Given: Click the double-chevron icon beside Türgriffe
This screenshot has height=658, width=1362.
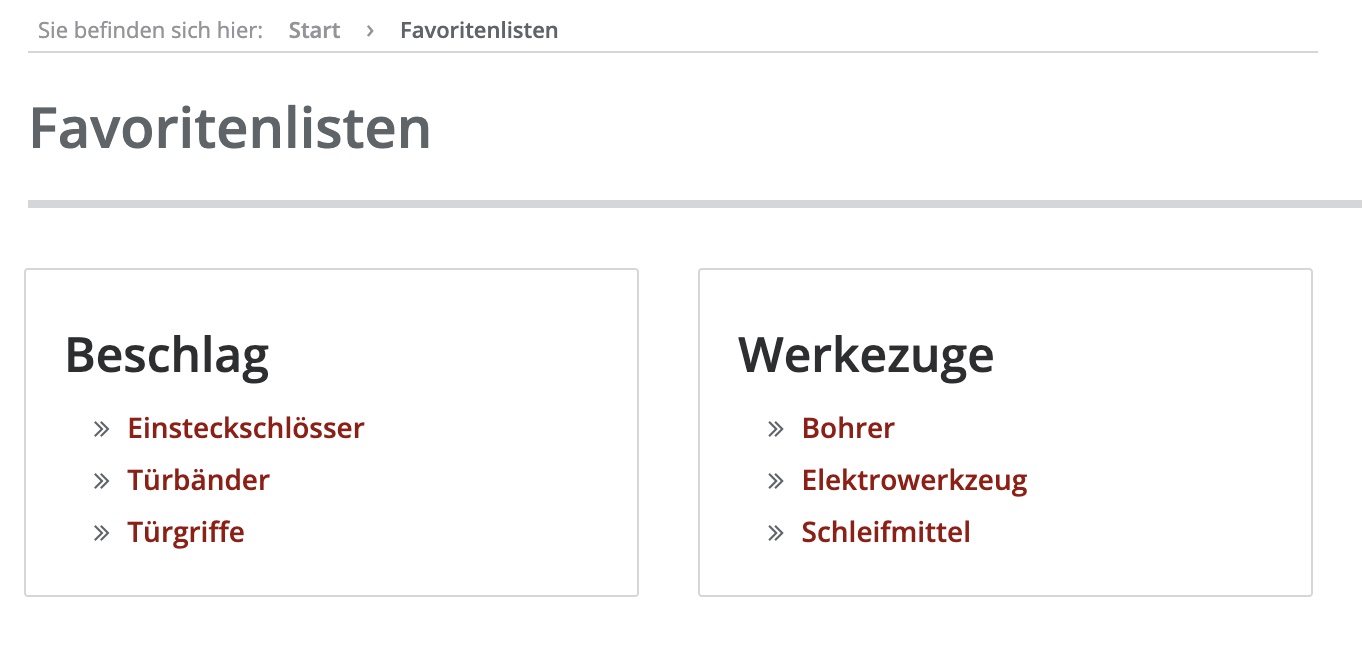Looking at the screenshot, I should 101,533.
